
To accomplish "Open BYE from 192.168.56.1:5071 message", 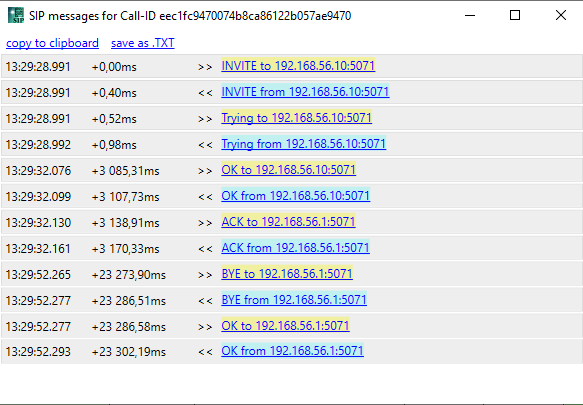I will (294, 300).
